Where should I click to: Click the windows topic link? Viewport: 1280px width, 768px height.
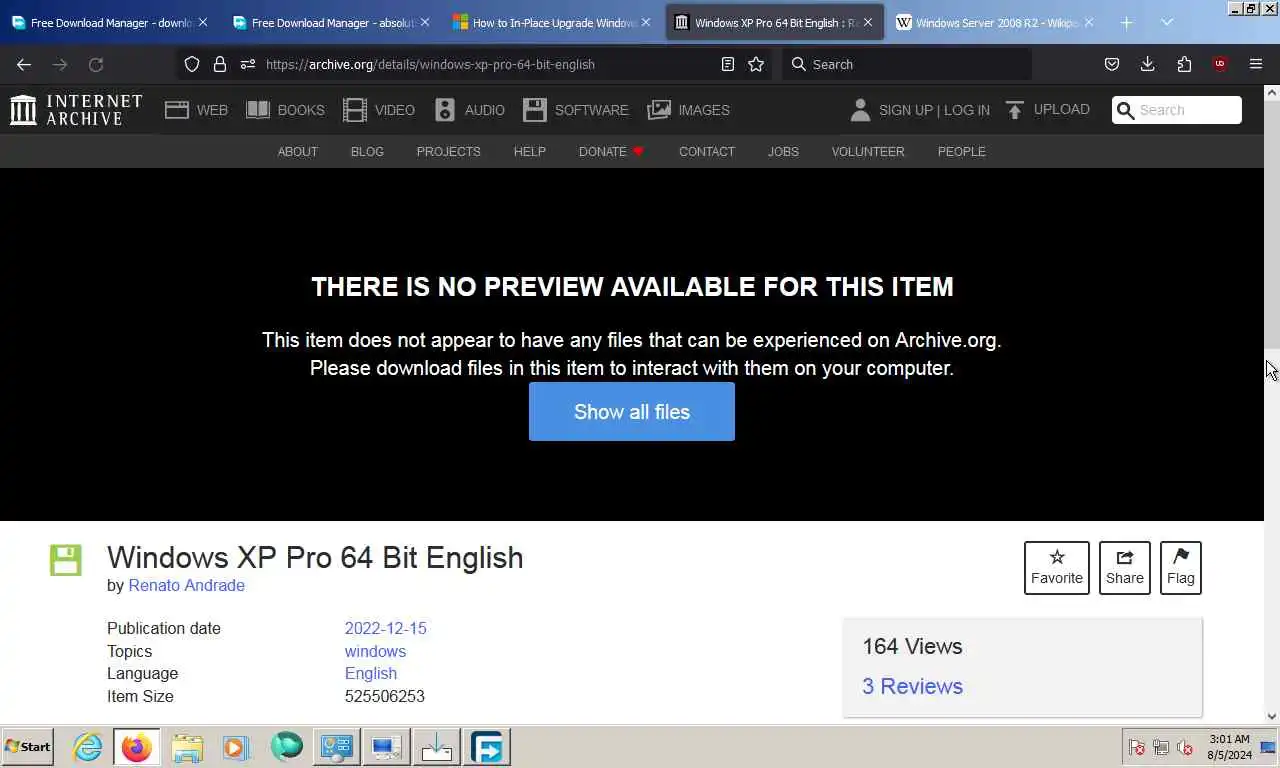coord(375,651)
